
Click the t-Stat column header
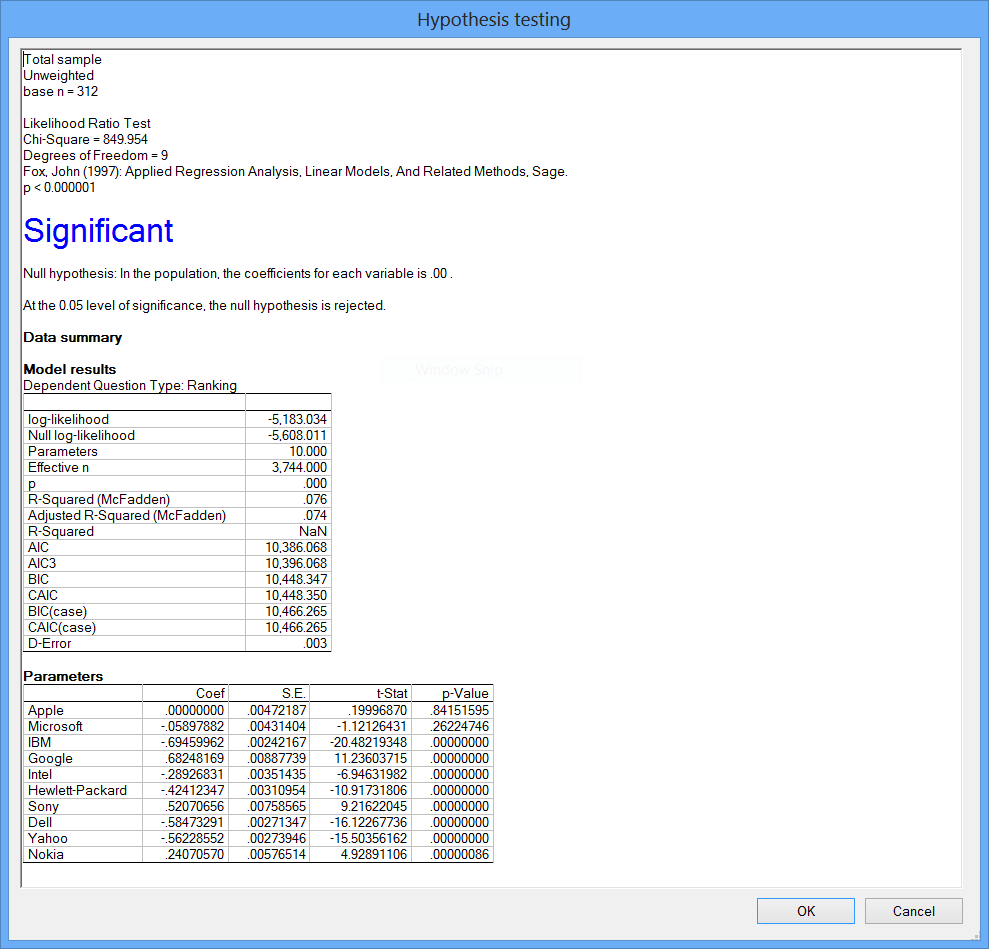pyautogui.click(x=392, y=693)
